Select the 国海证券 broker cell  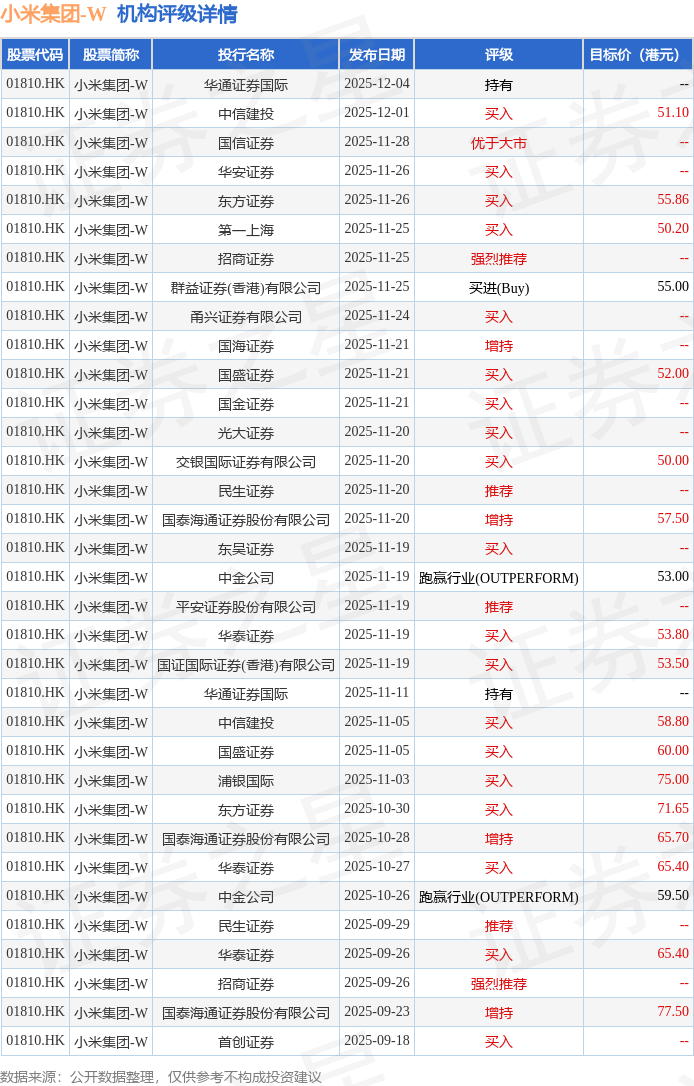(246, 346)
